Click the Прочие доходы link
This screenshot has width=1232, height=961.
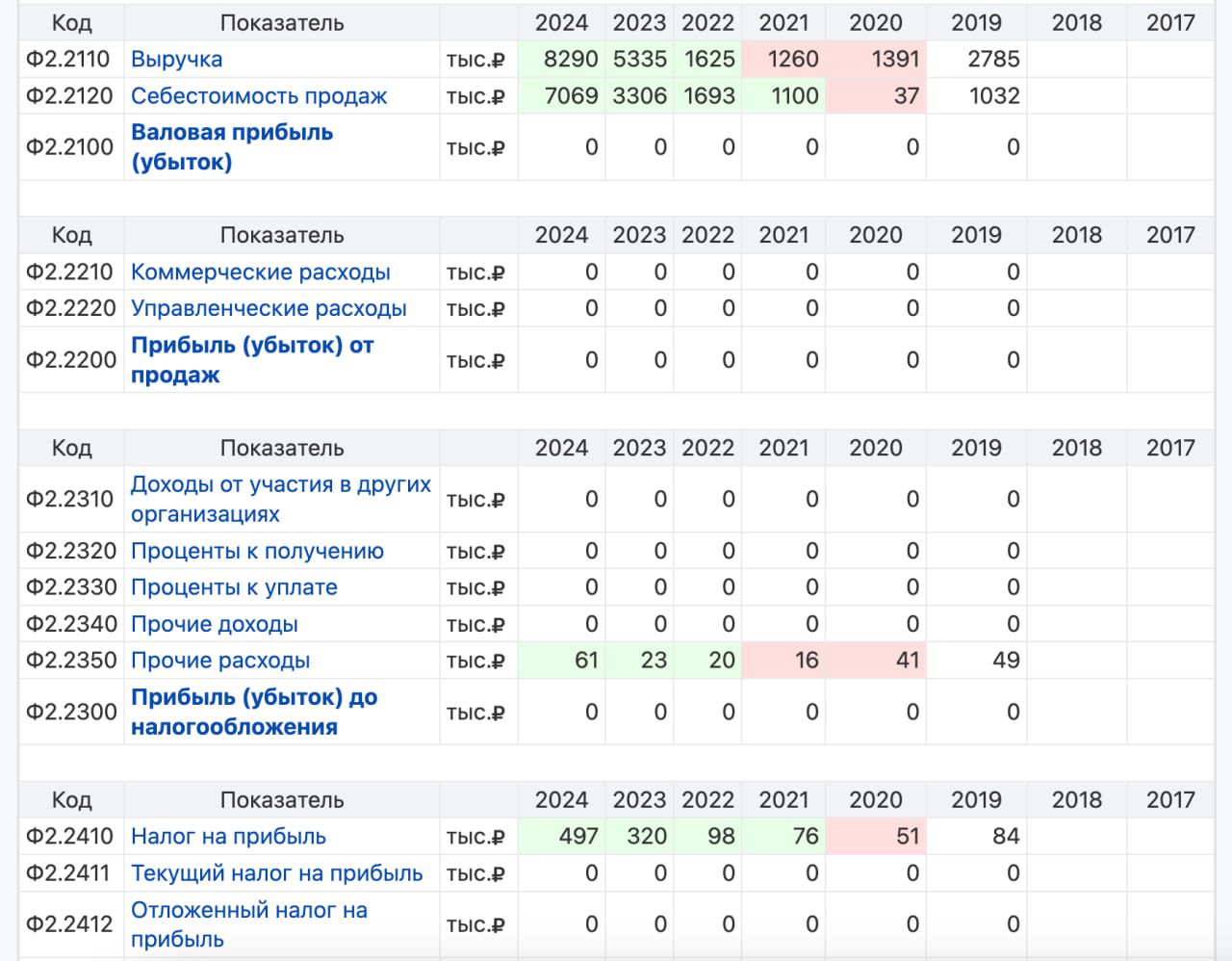click(214, 625)
